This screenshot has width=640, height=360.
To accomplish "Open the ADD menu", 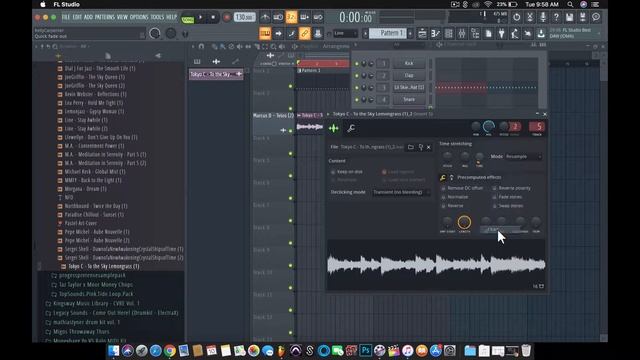I will [89, 17].
